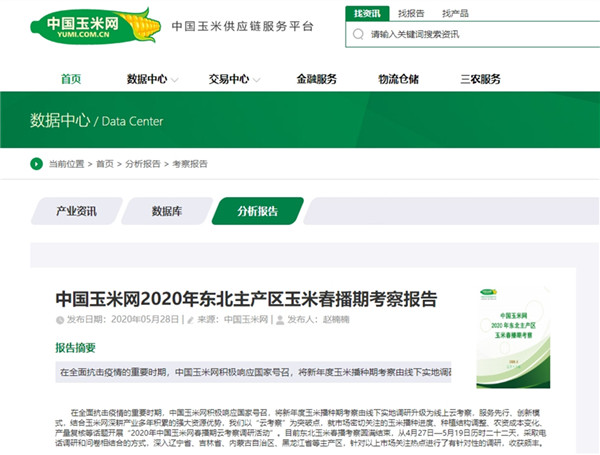Go to 考察报告 in the breadcrumb
Viewport: 600px width, 455px height.
[189, 164]
